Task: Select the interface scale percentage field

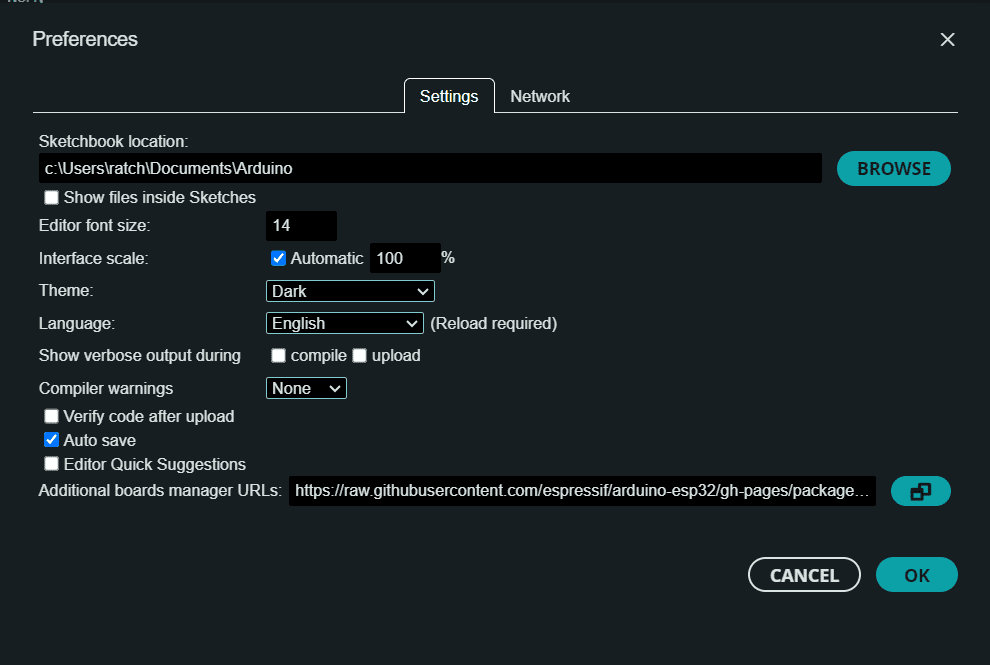Action: tap(404, 258)
